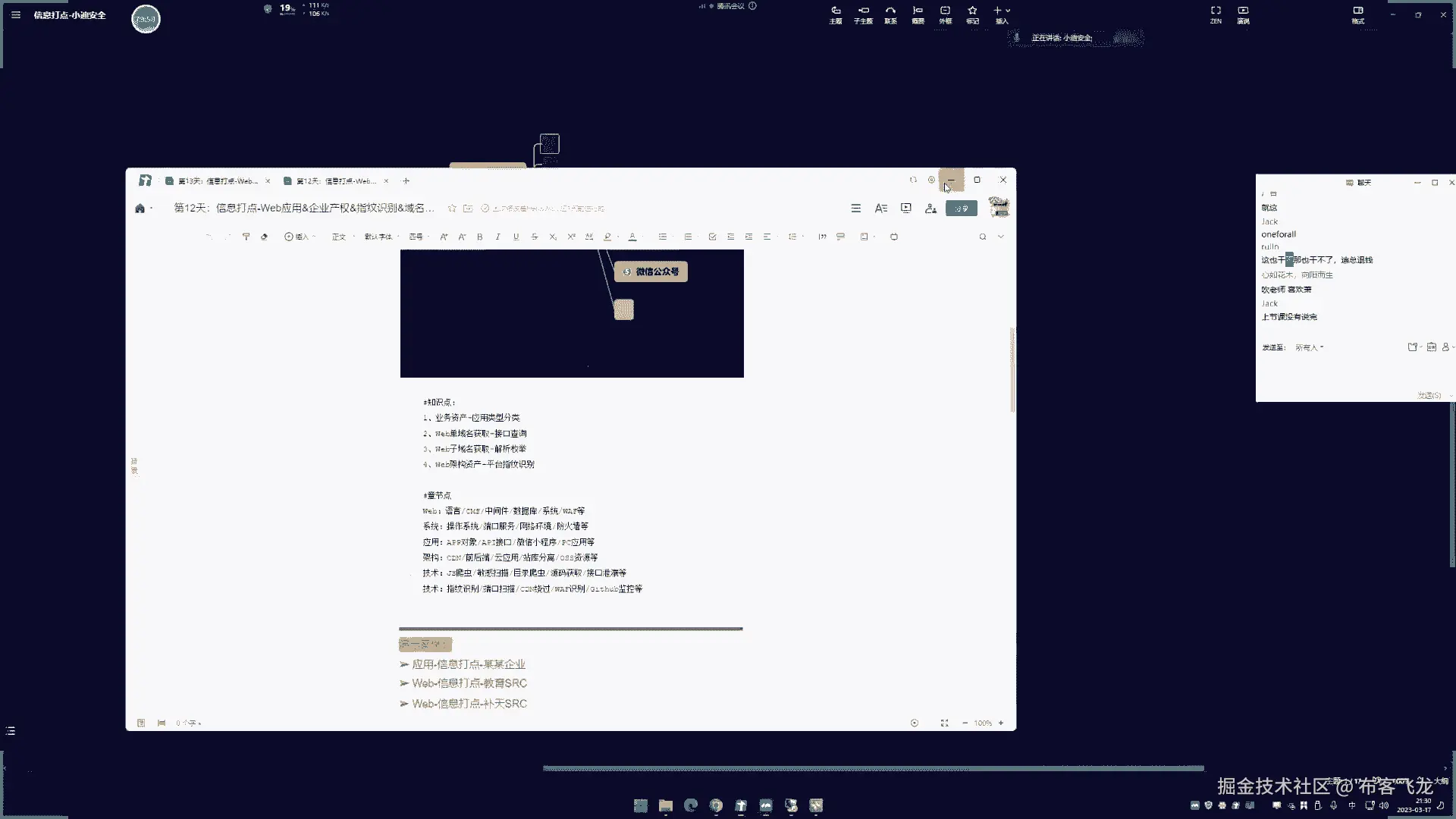Toggle italic formatting

point(498,237)
